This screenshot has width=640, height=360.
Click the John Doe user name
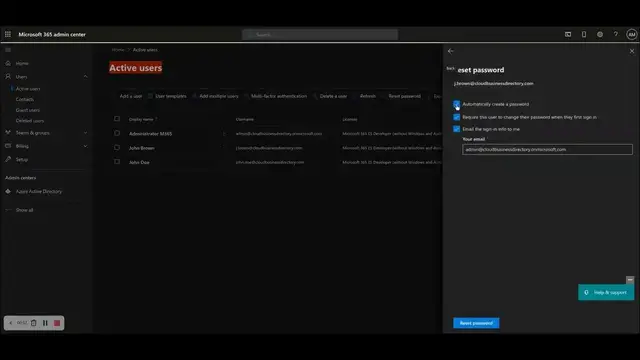pyautogui.click(x=139, y=162)
